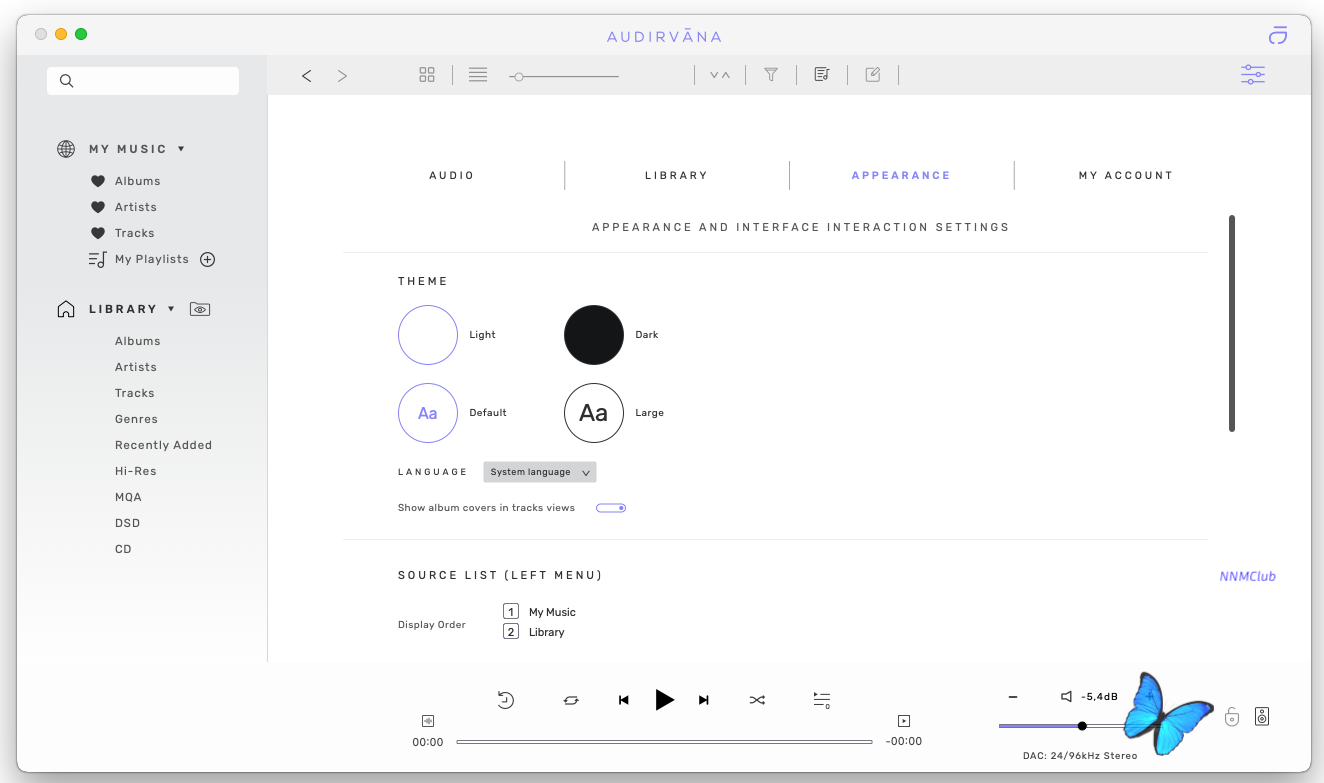Click the playlist notes toolbar icon

coord(822,75)
